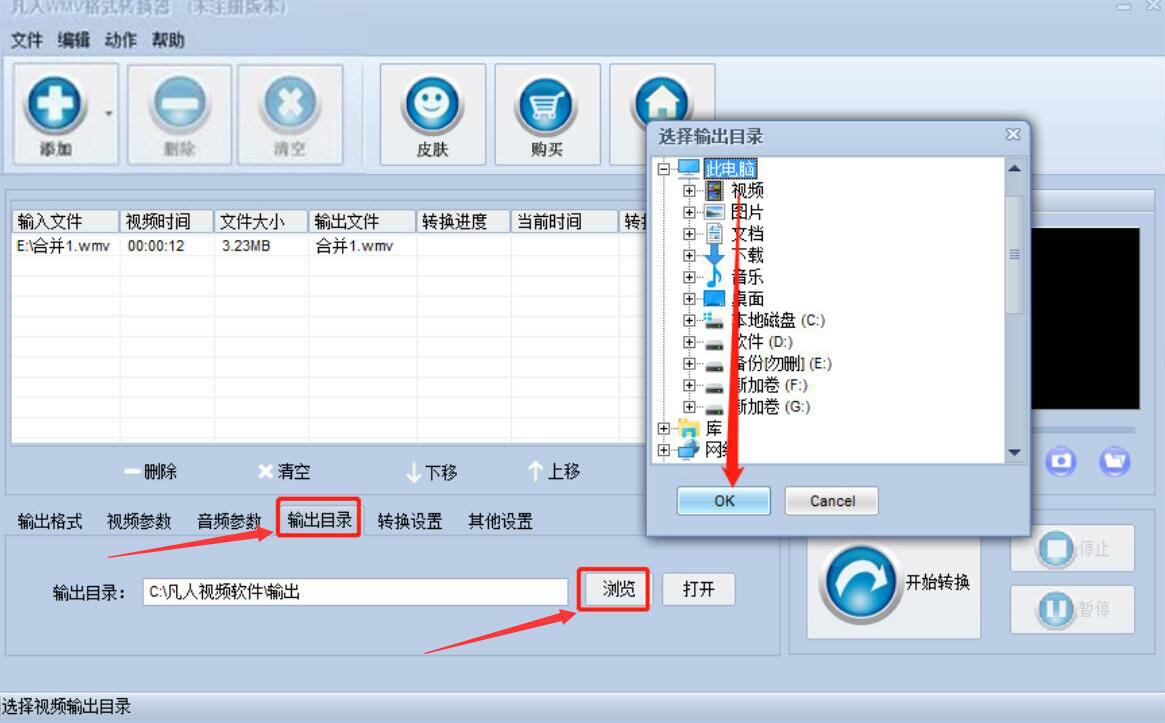The height and width of the screenshot is (723, 1165).
Task: Click the snapshot camera icon under preview
Action: [x=1061, y=461]
